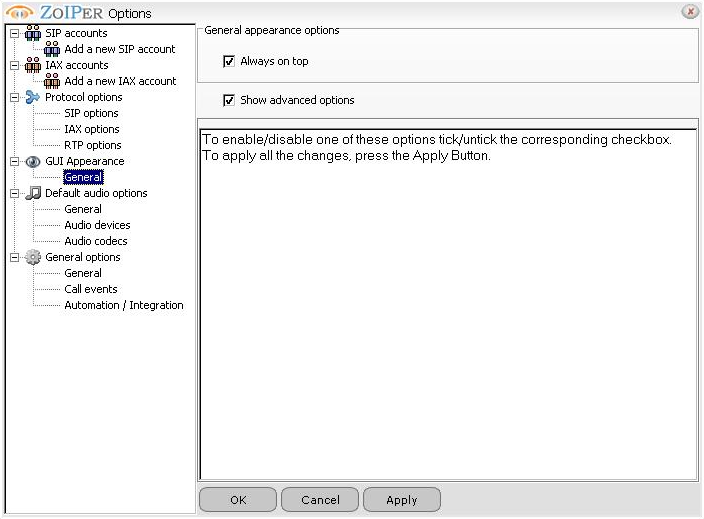Click the Add a new IAX account icon
The width and height of the screenshot is (704, 519).
point(53,81)
